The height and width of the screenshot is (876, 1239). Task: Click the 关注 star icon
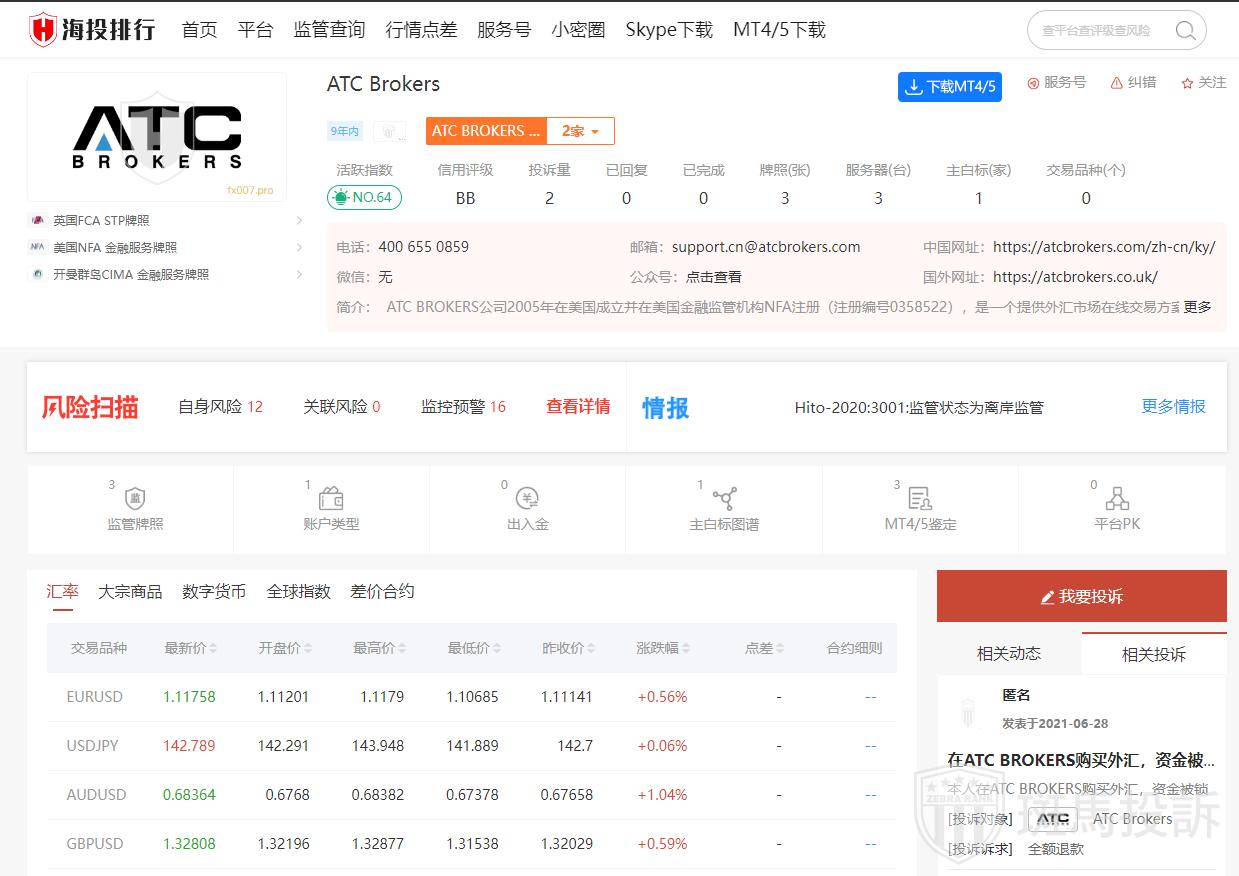pos(1187,83)
